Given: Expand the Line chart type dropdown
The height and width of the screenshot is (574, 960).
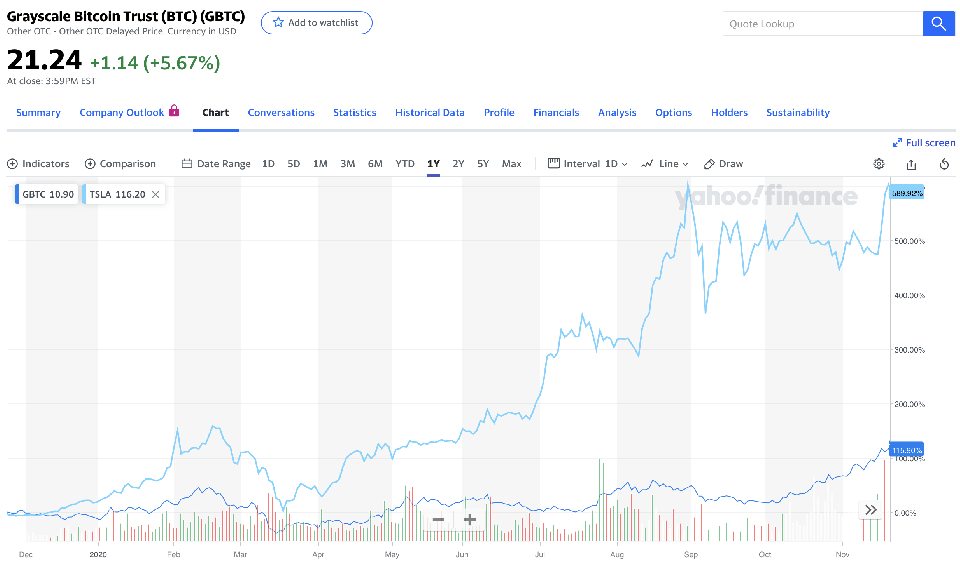Looking at the screenshot, I should coord(664,164).
